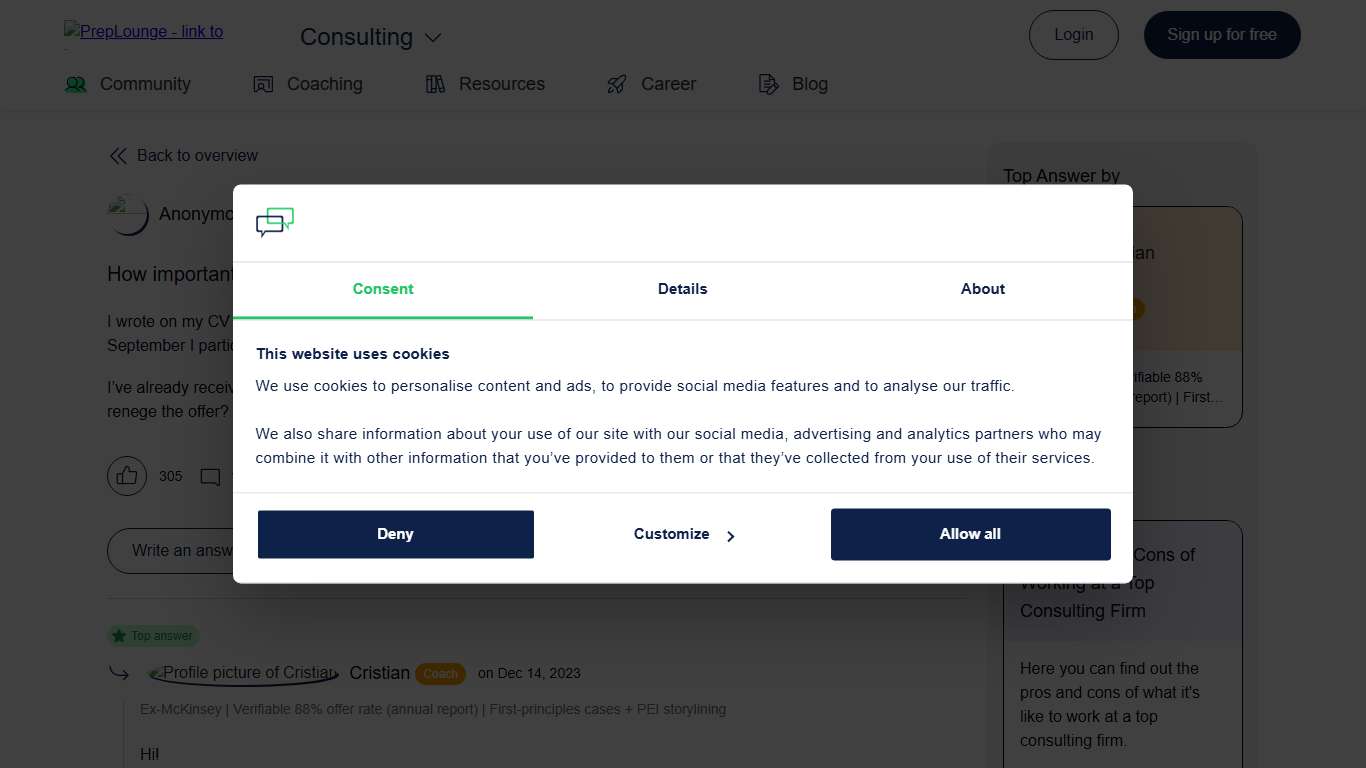Open the About tab
Viewport: 1366px width, 768px height.
coord(982,289)
